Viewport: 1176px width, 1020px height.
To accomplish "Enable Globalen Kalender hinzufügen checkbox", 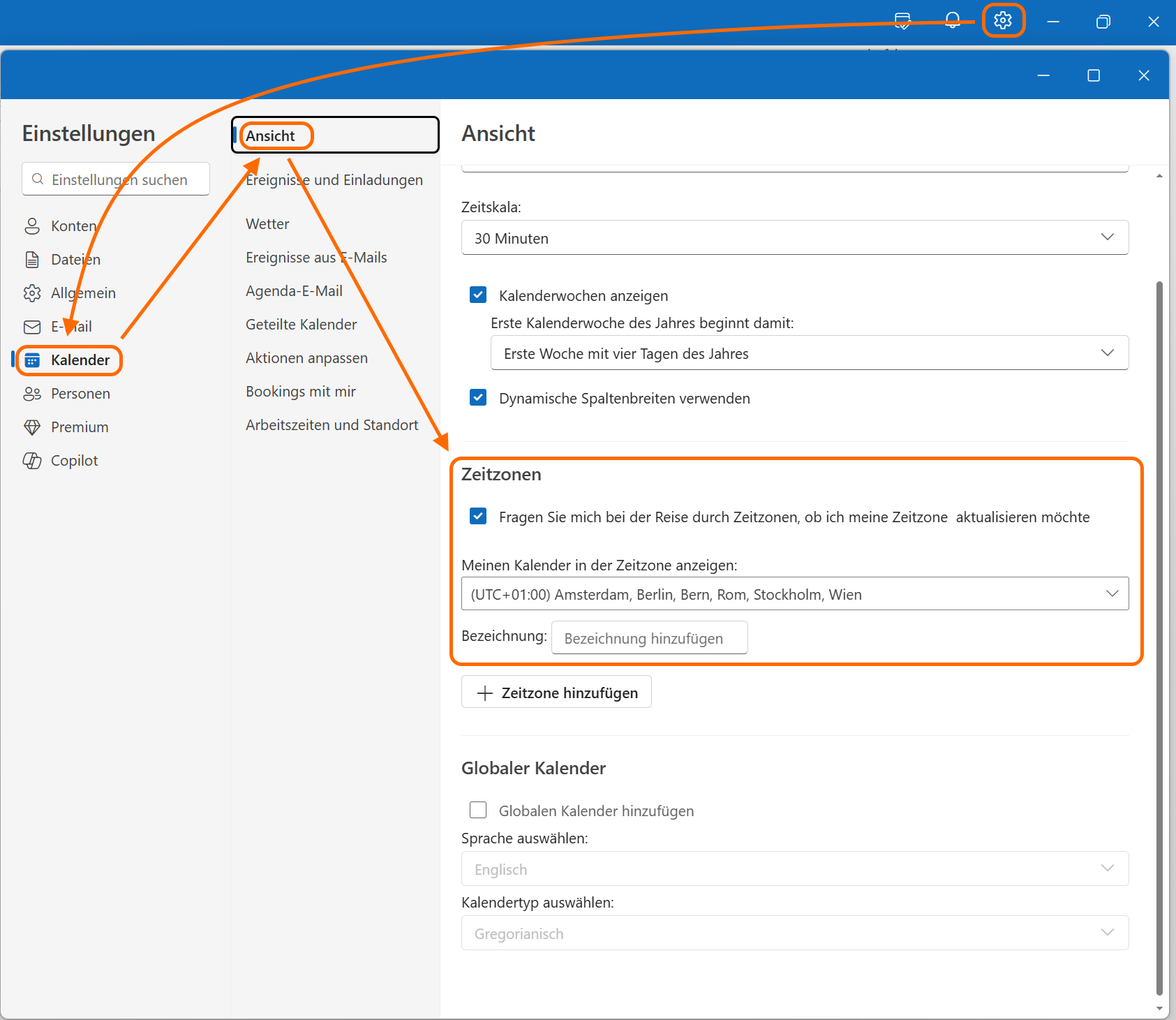I will [x=478, y=810].
